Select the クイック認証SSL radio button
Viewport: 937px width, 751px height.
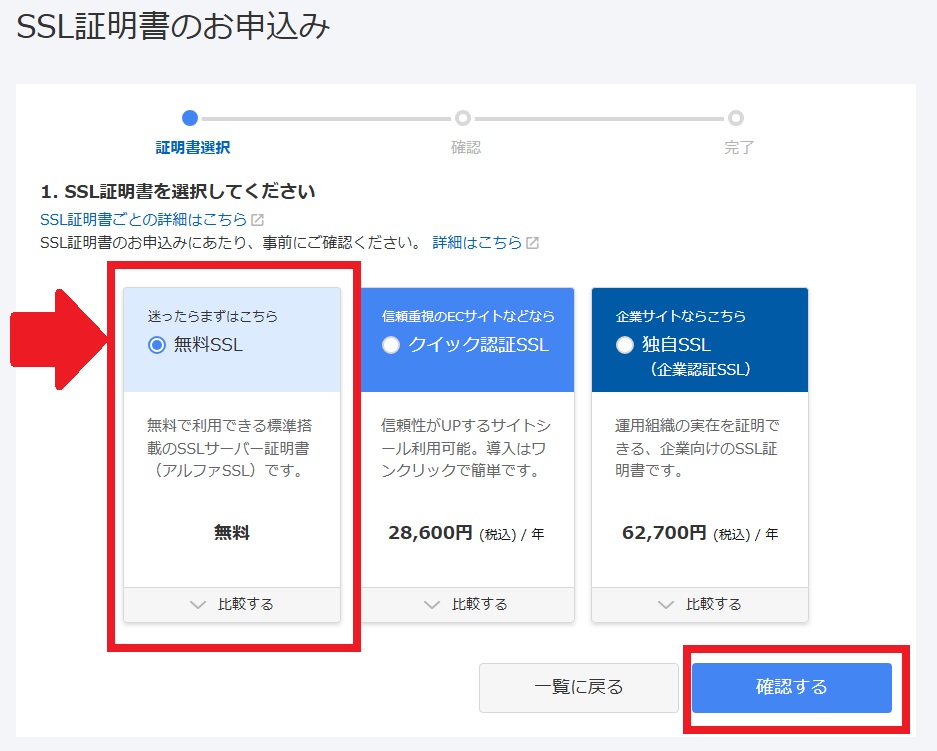pos(391,345)
